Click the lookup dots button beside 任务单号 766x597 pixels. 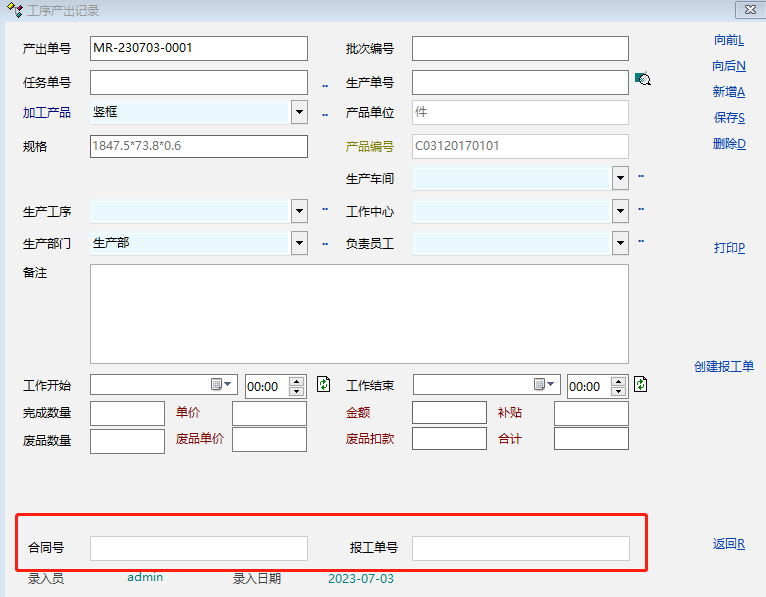pos(325,87)
